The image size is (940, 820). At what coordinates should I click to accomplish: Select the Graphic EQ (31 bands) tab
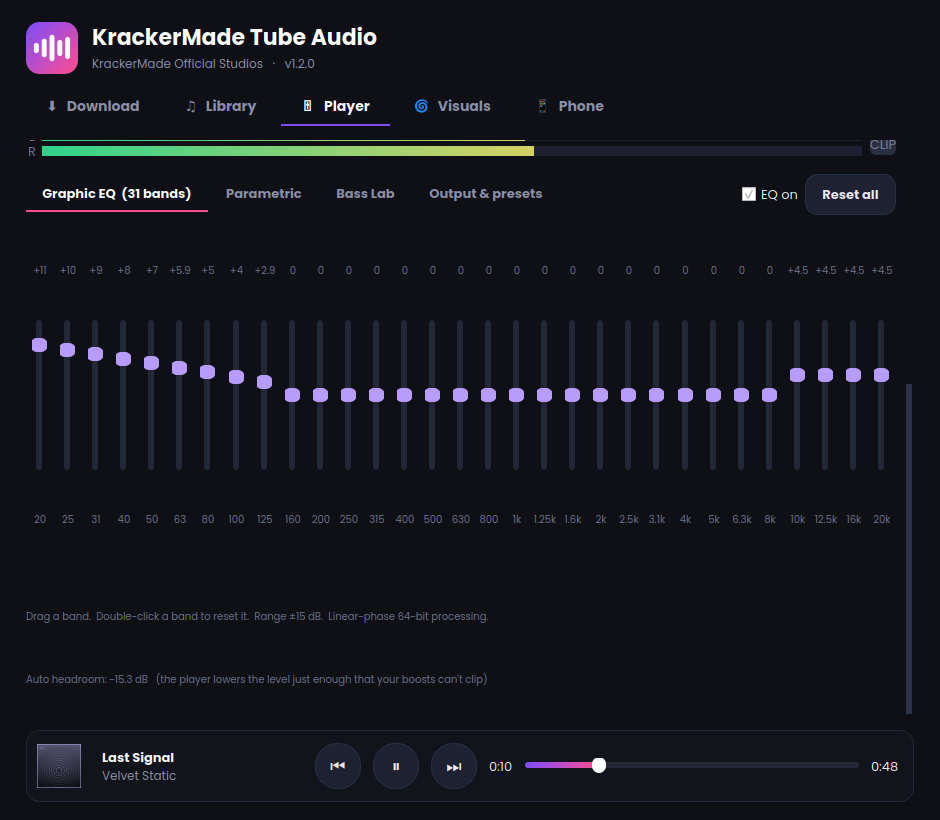(x=117, y=194)
